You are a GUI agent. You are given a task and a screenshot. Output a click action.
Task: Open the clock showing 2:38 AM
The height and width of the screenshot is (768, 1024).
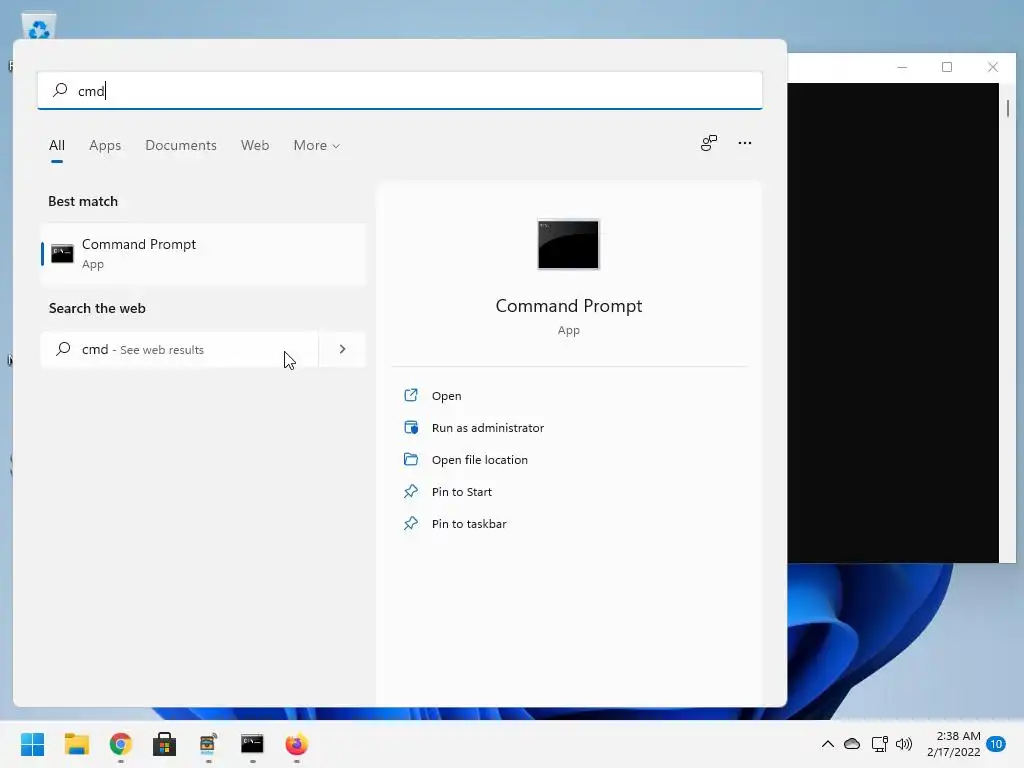point(954,744)
